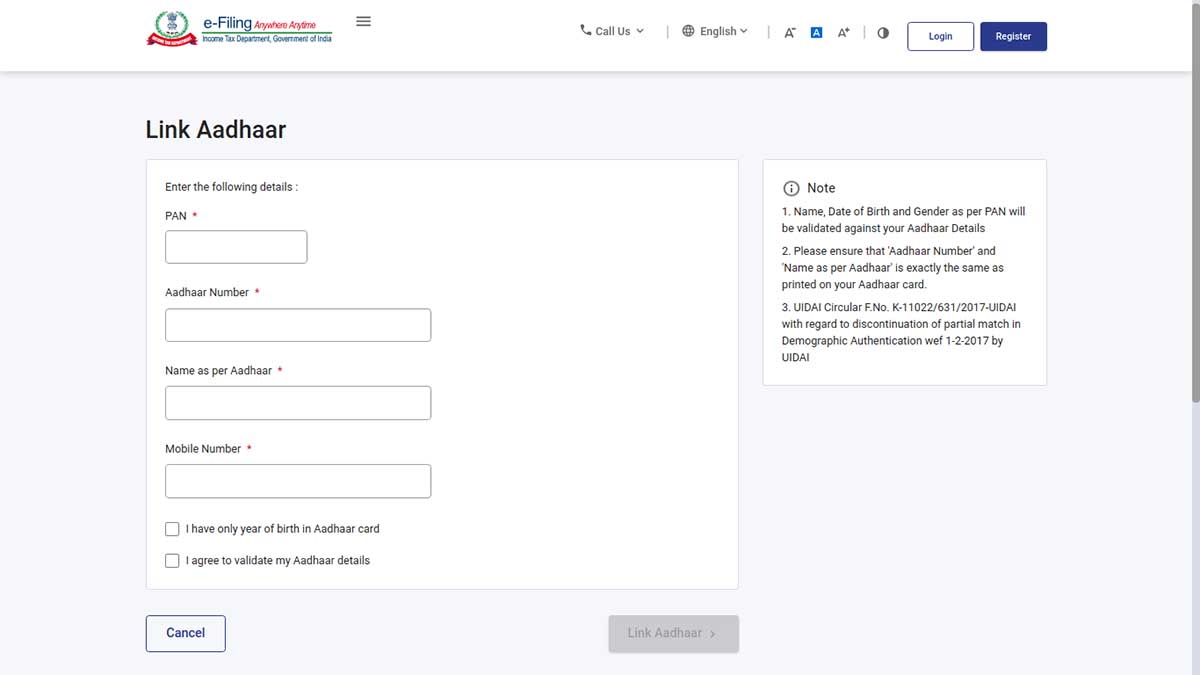Cancel the Link Aadhaar form

(185, 633)
